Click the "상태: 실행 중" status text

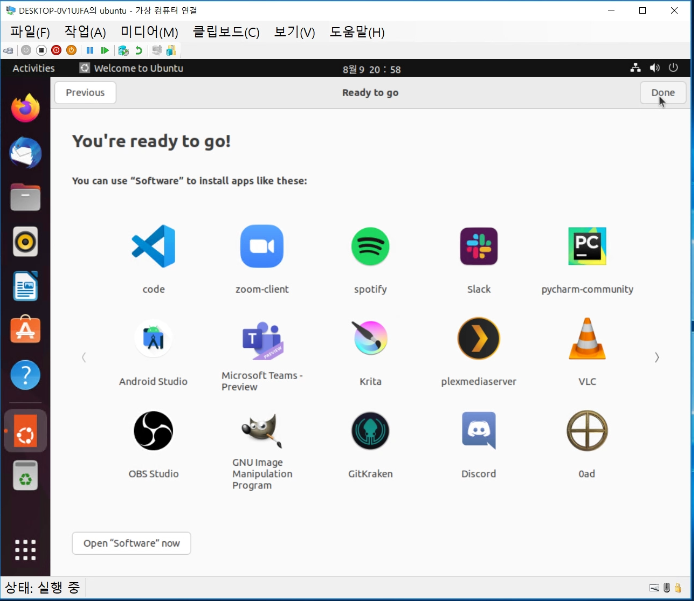point(42,588)
